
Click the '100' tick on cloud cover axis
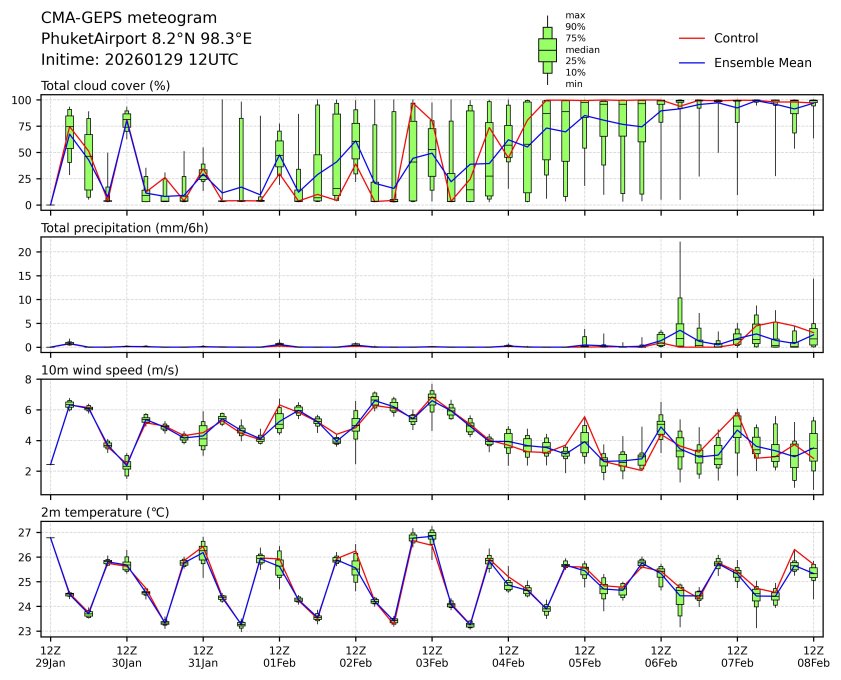[x=26, y=100]
